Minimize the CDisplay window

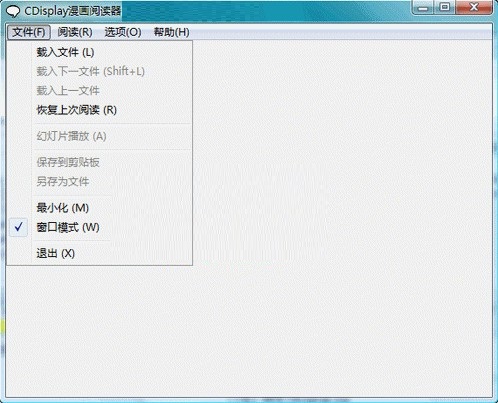423,7
